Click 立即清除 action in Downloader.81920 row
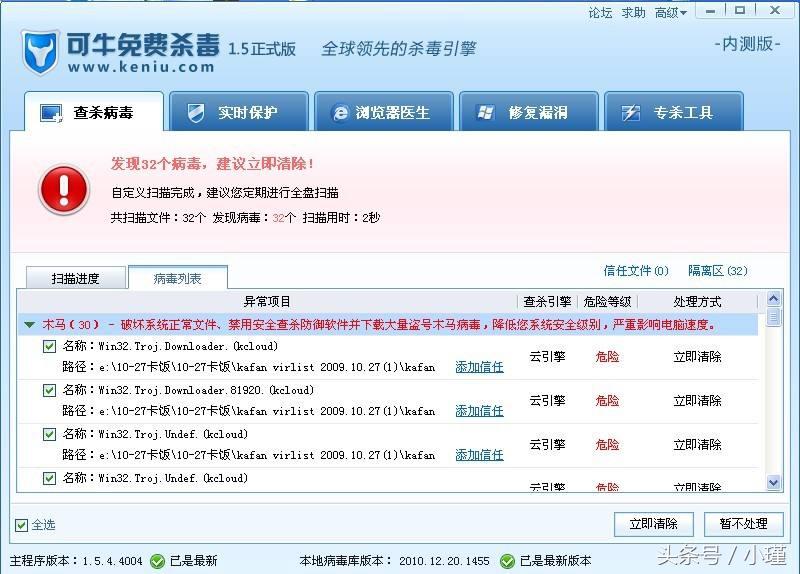The image size is (800, 574). [697, 401]
